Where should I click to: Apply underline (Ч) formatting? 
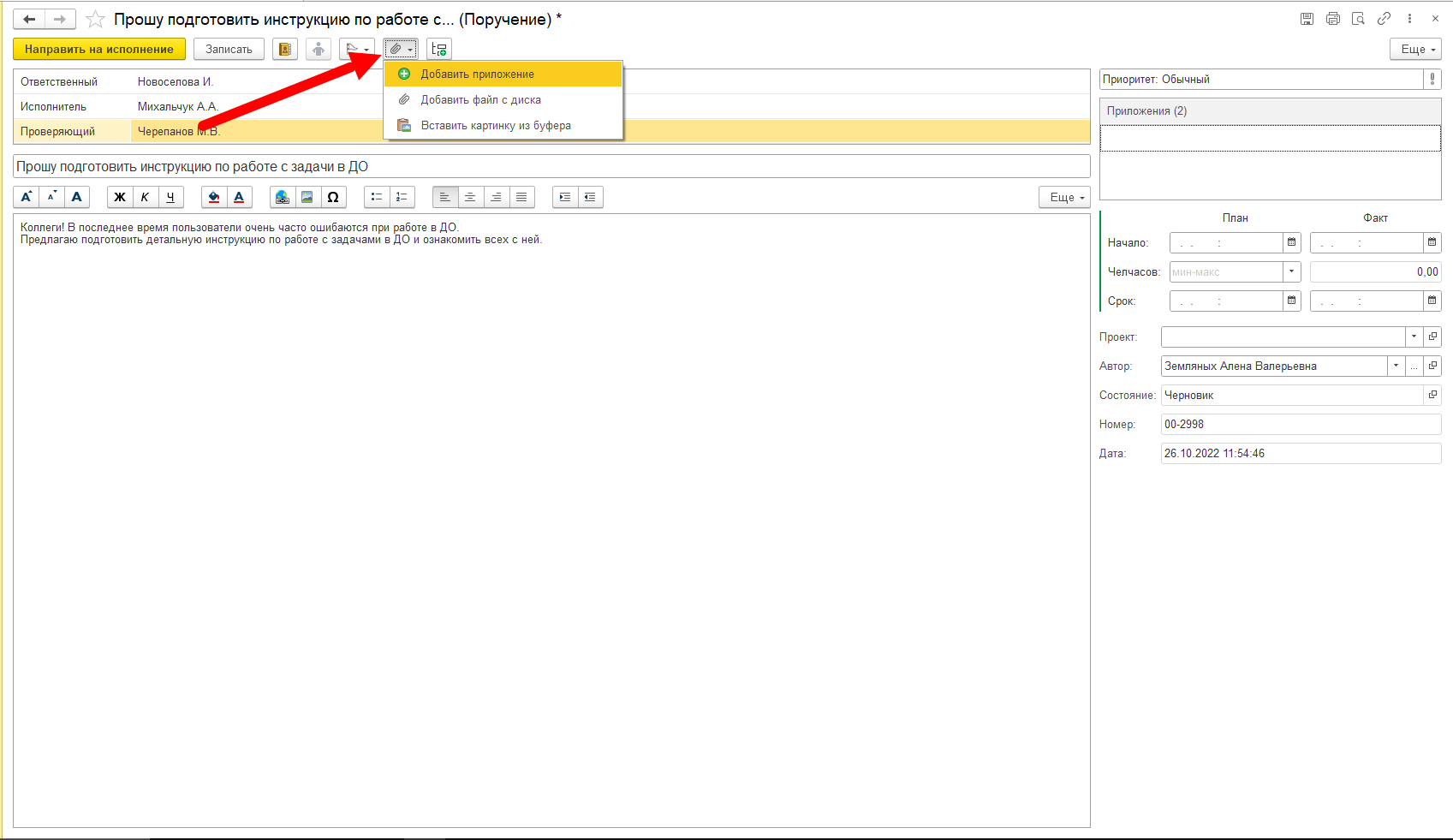(170, 197)
